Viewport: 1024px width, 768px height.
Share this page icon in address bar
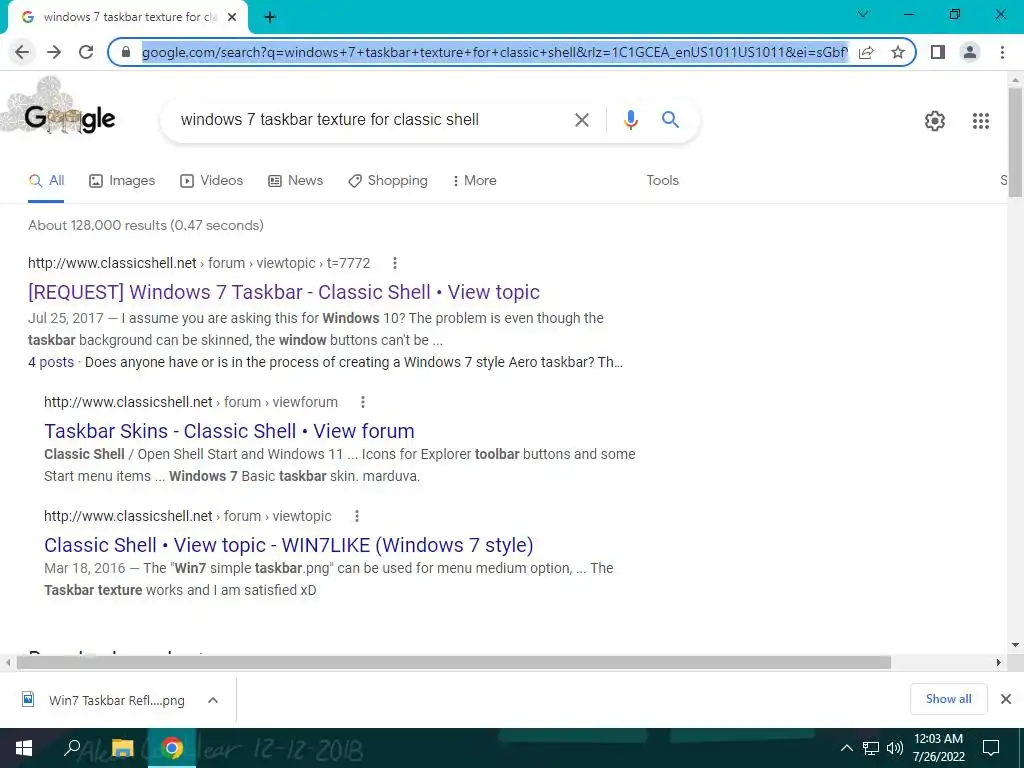point(866,52)
